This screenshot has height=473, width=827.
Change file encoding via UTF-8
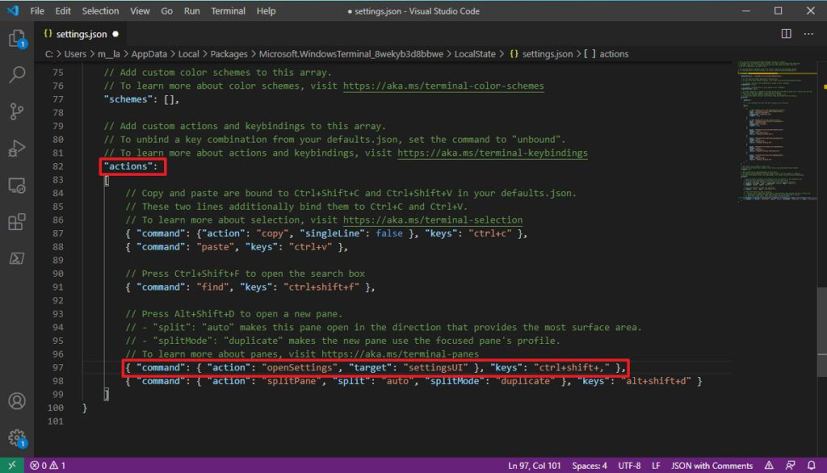[629, 466]
